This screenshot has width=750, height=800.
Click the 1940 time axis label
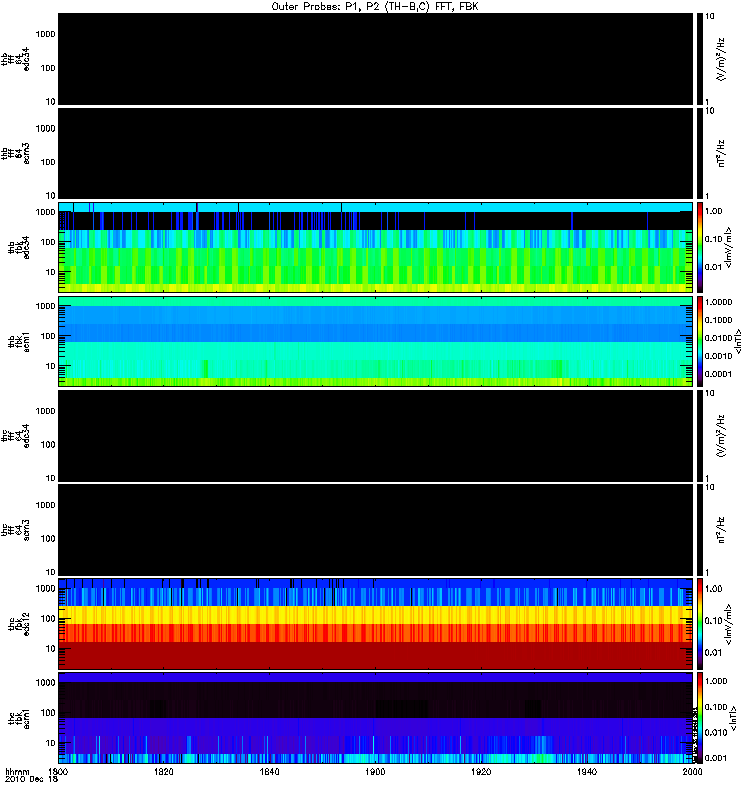pos(587,772)
